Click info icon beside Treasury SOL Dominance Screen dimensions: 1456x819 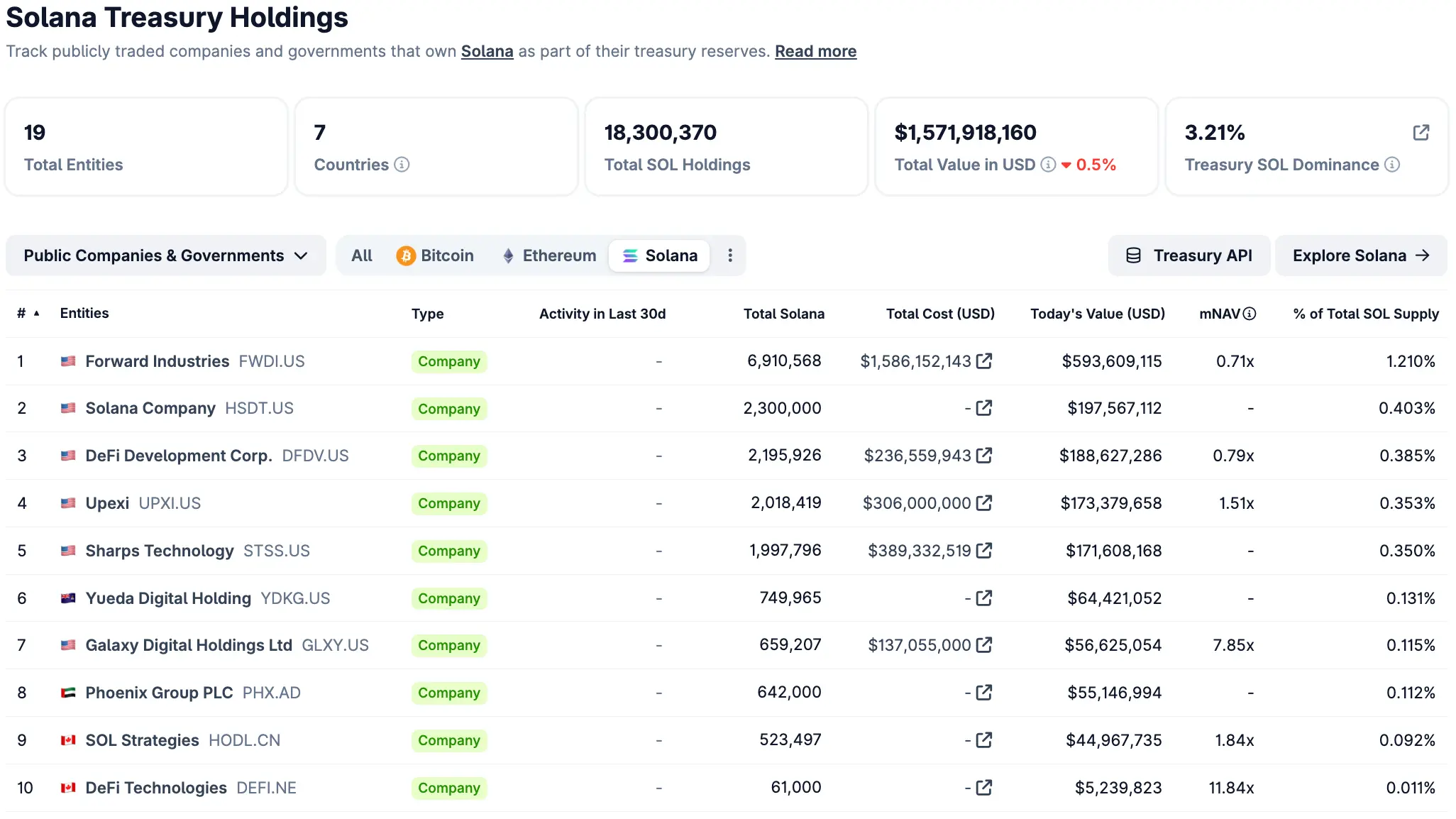(1392, 165)
